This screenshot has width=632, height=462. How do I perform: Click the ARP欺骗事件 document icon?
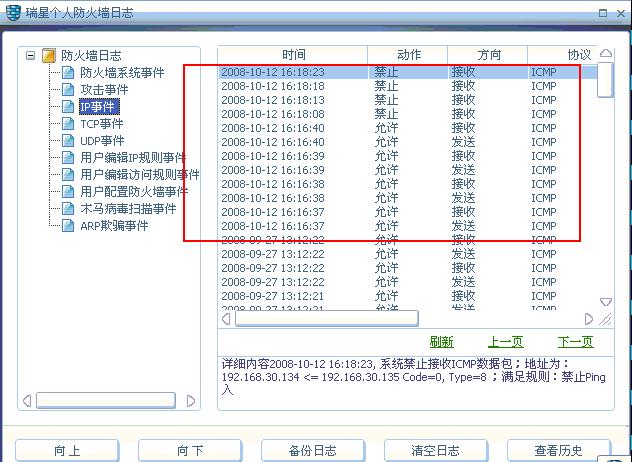(68, 225)
